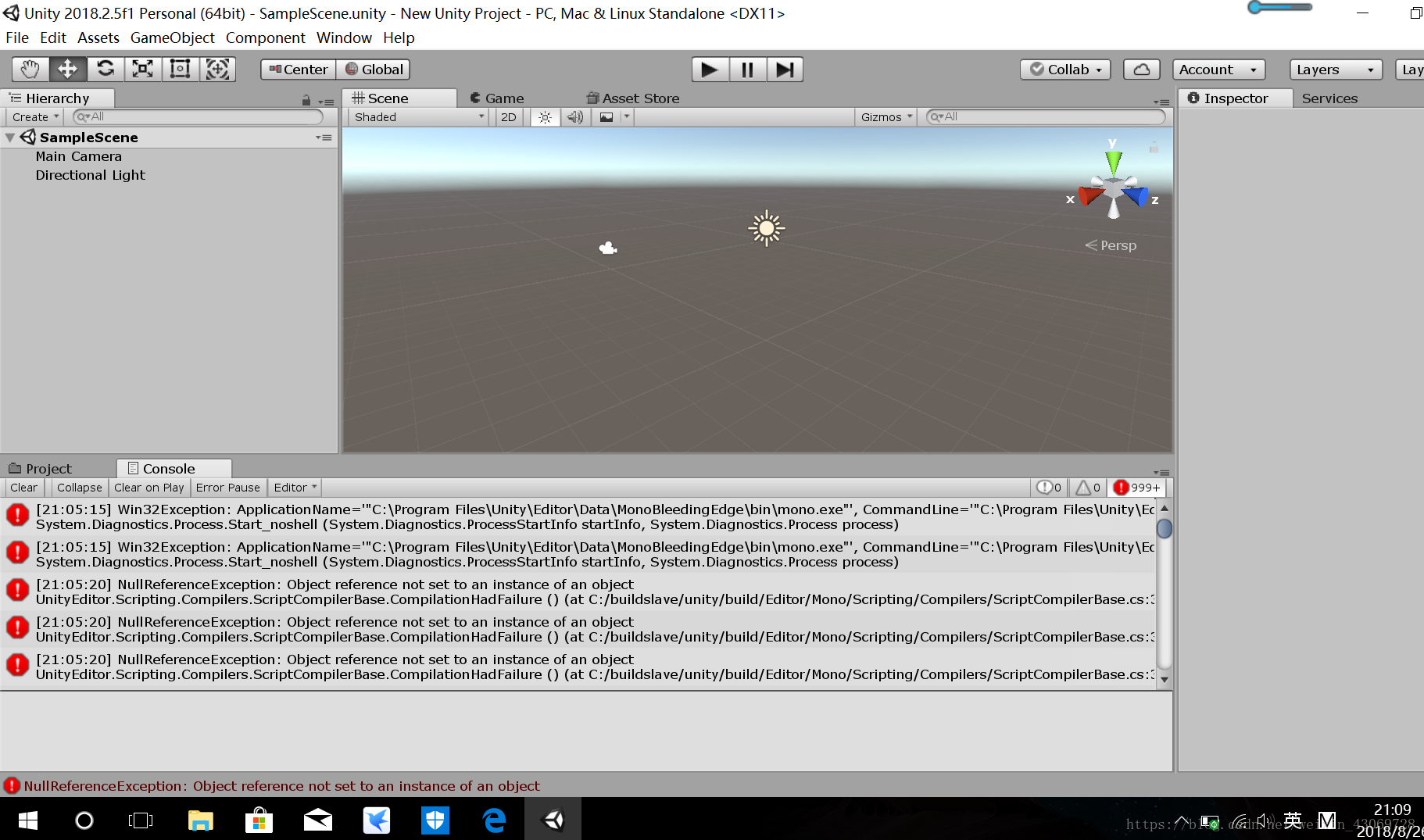Click the Hierarchy search field

198,117
